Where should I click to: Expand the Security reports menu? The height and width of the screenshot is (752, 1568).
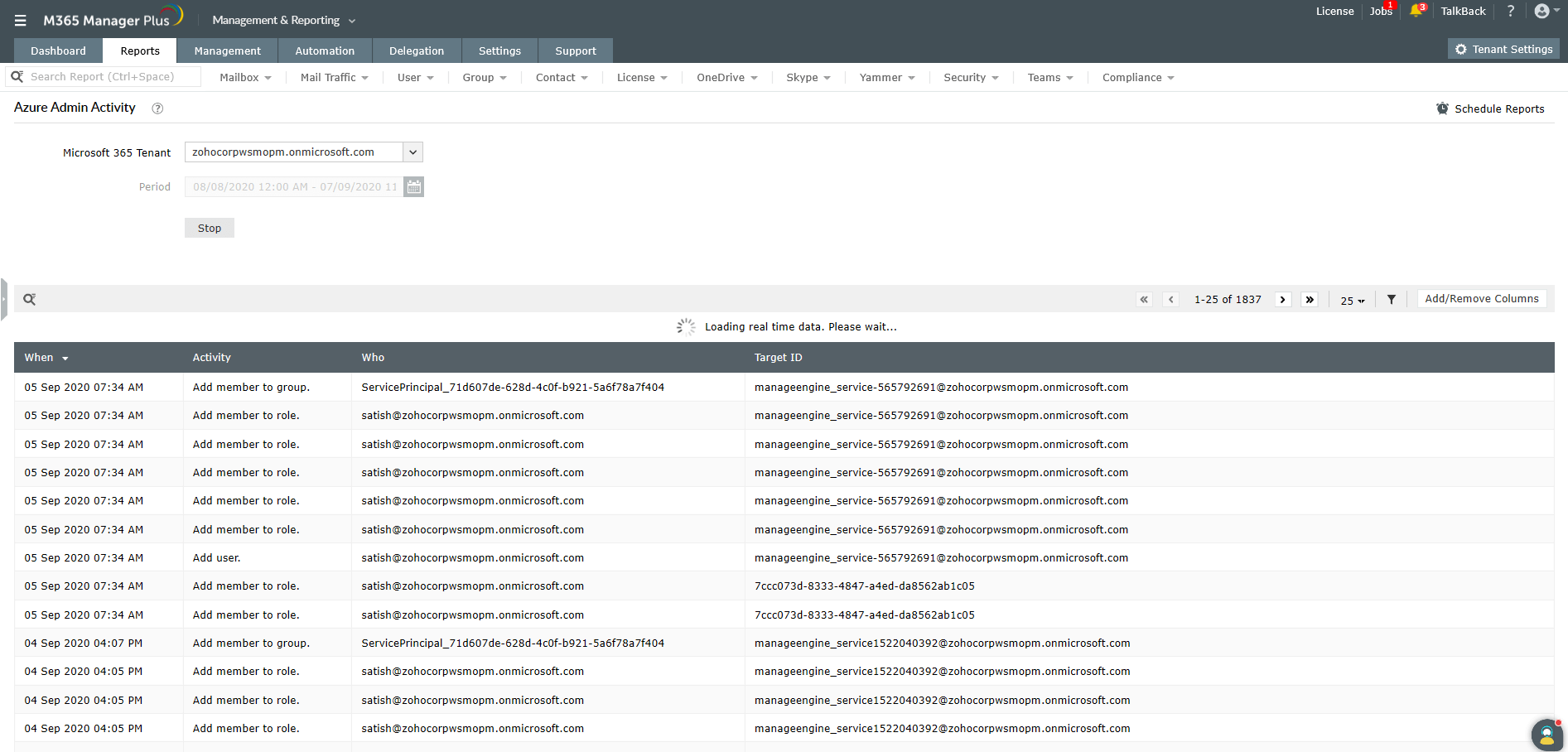(971, 77)
